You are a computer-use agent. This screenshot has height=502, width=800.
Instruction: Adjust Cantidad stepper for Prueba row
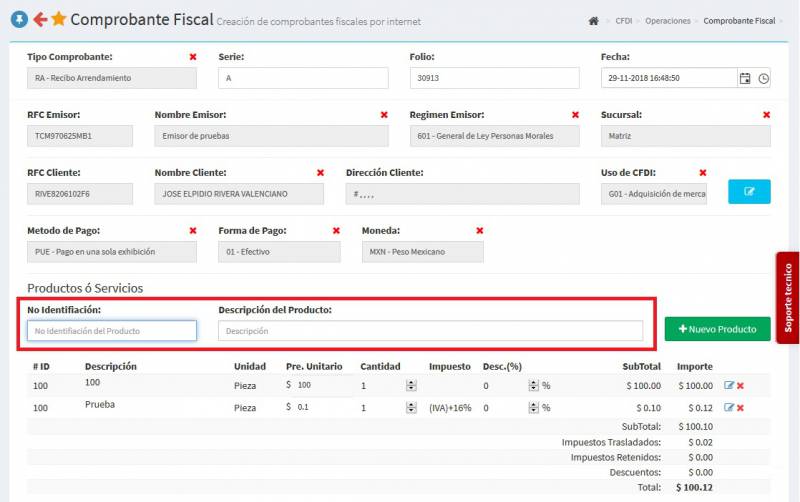(x=411, y=407)
